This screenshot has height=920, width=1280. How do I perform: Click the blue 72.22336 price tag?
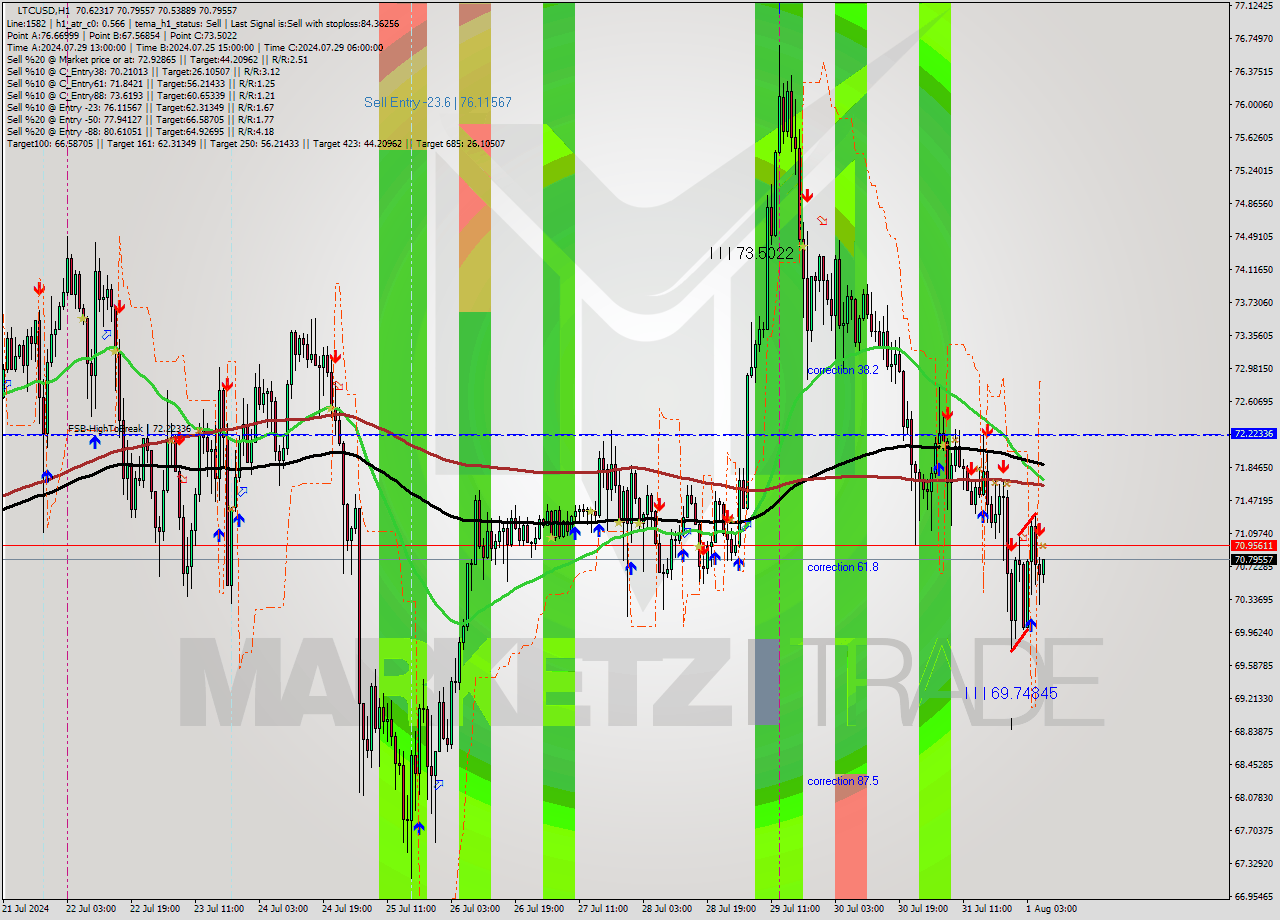click(x=1254, y=434)
